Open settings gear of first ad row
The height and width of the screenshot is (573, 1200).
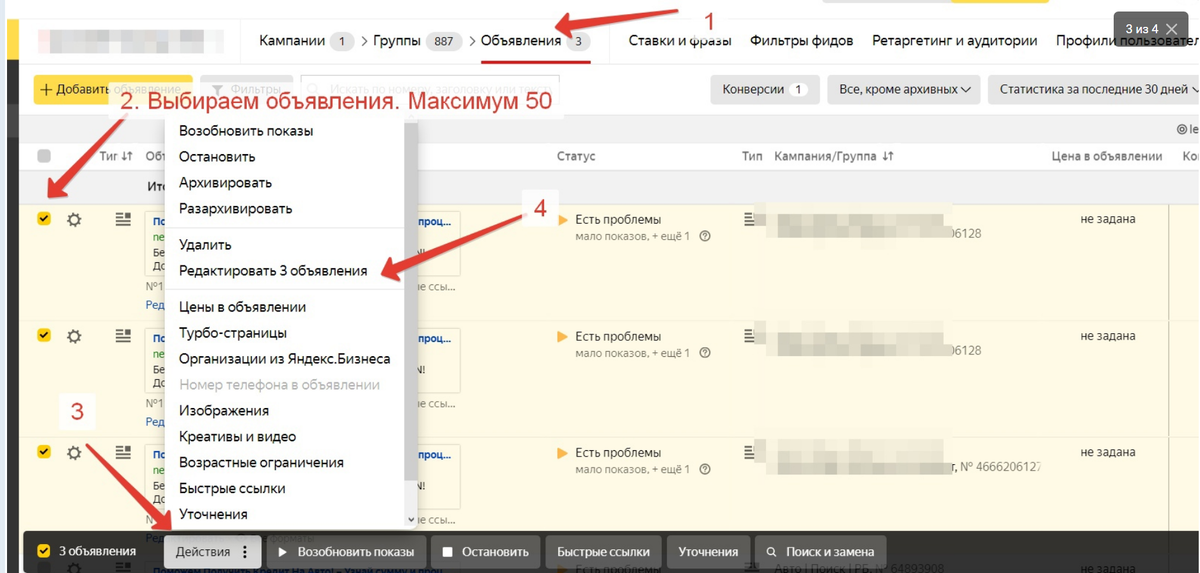(74, 219)
